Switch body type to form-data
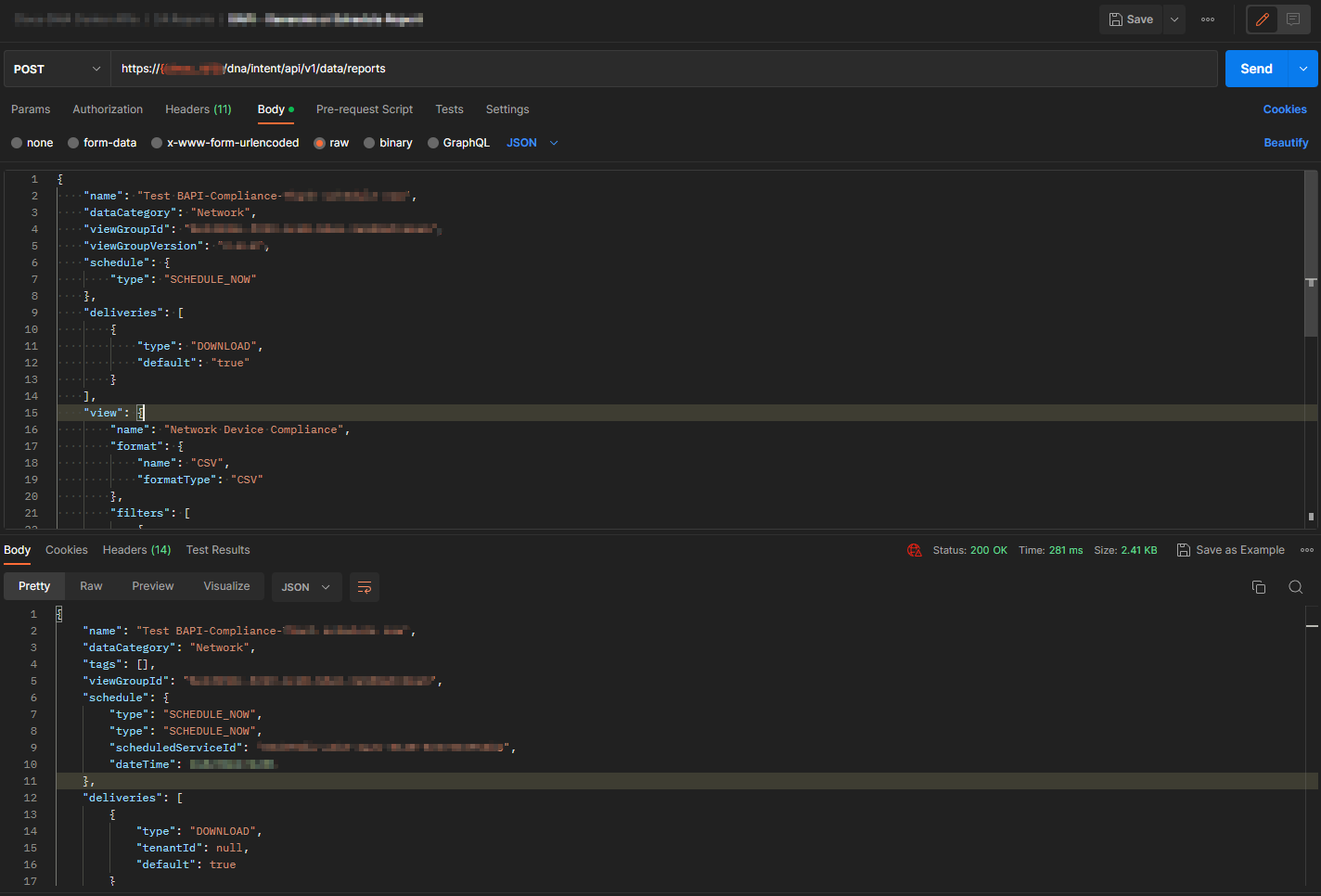The image size is (1321, 896). click(102, 142)
